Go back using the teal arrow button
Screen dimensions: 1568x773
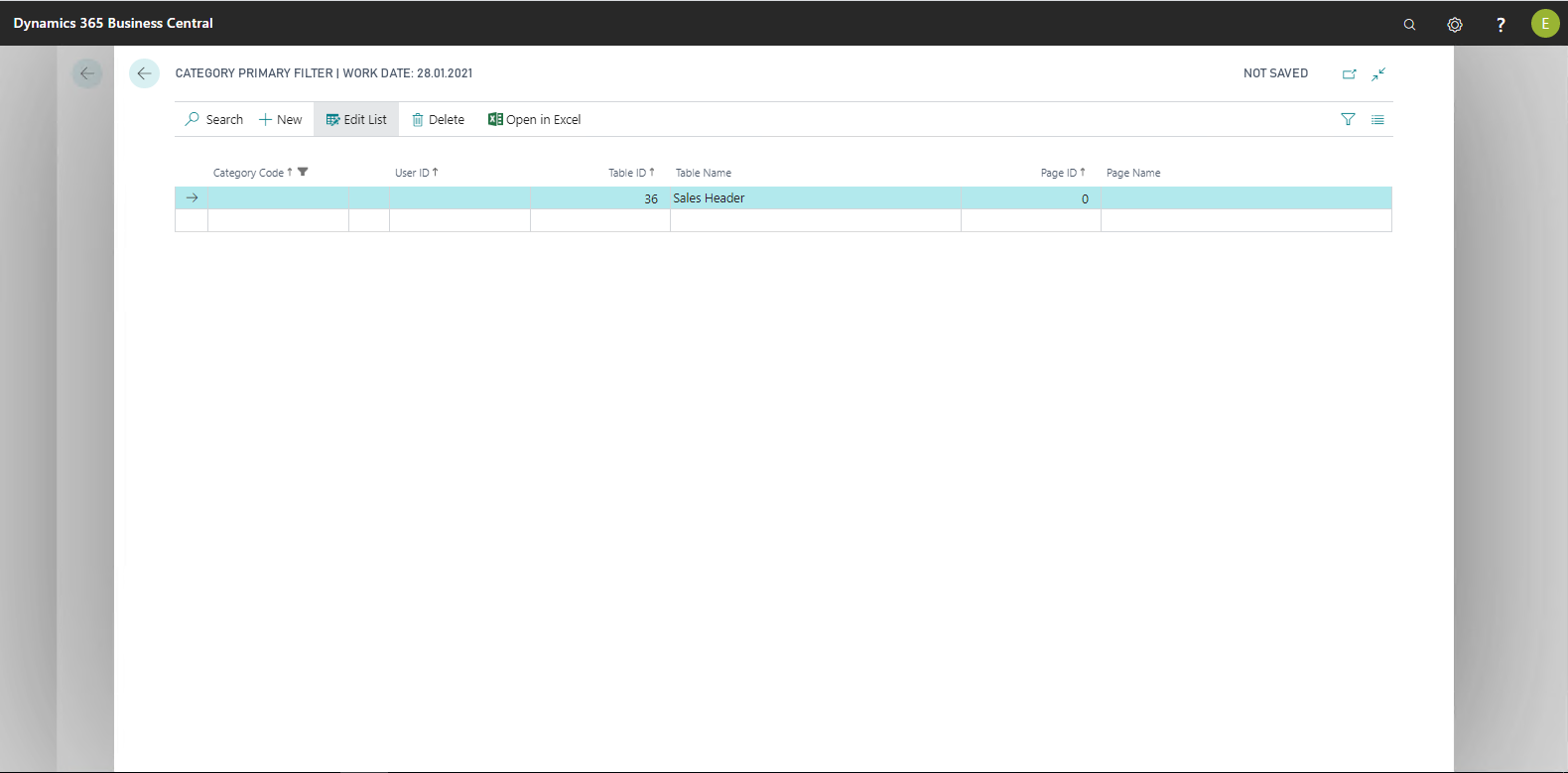[x=144, y=73]
